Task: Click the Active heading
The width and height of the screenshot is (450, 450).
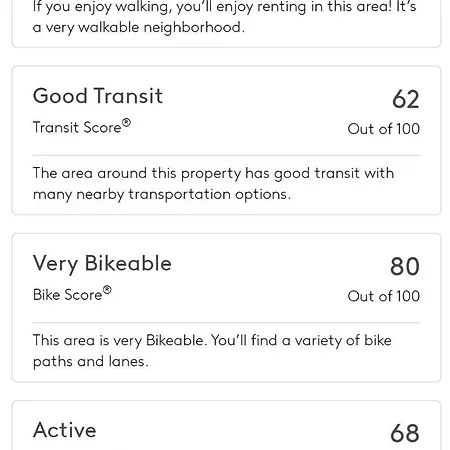Action: click(65, 430)
